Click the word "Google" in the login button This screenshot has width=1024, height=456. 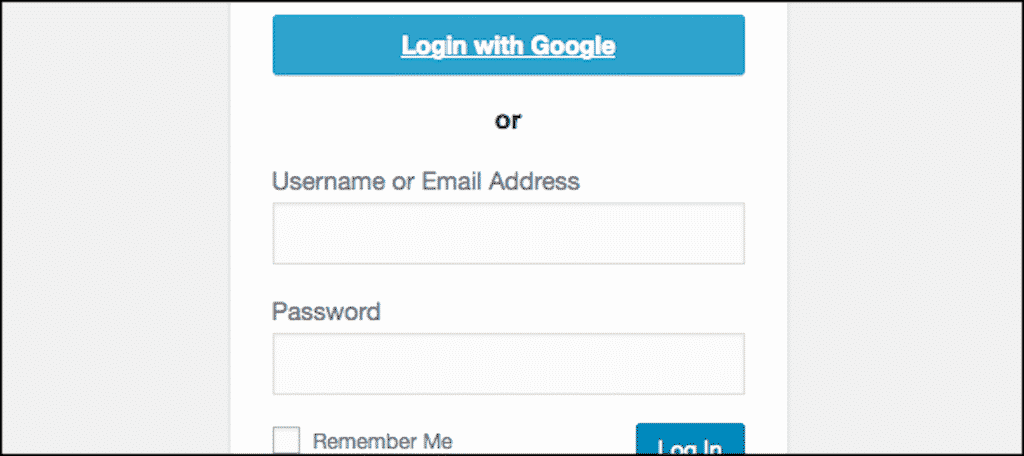coord(572,45)
